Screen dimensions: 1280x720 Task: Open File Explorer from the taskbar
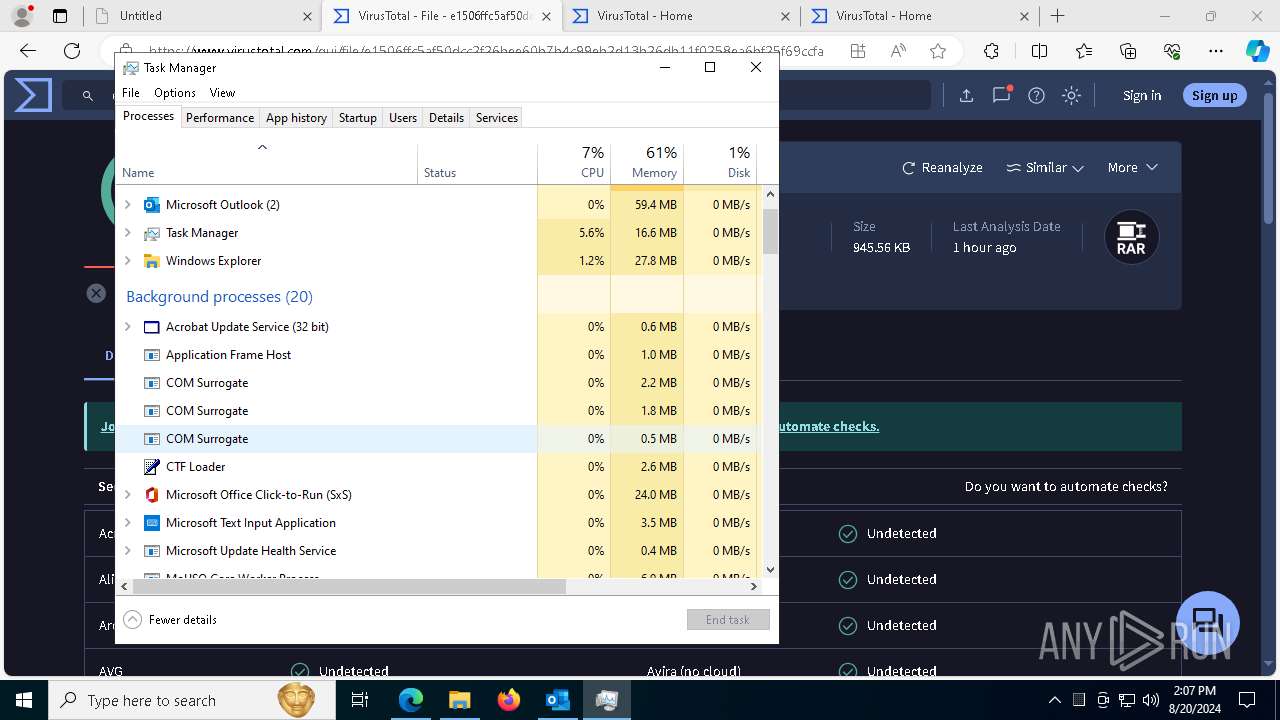(459, 700)
